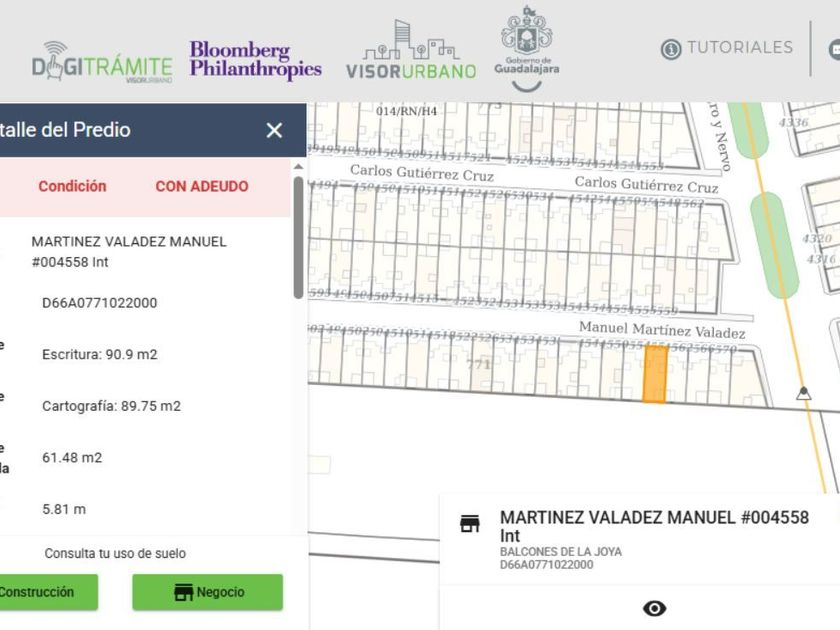Click the Tutoriales info icon

click(x=671, y=49)
